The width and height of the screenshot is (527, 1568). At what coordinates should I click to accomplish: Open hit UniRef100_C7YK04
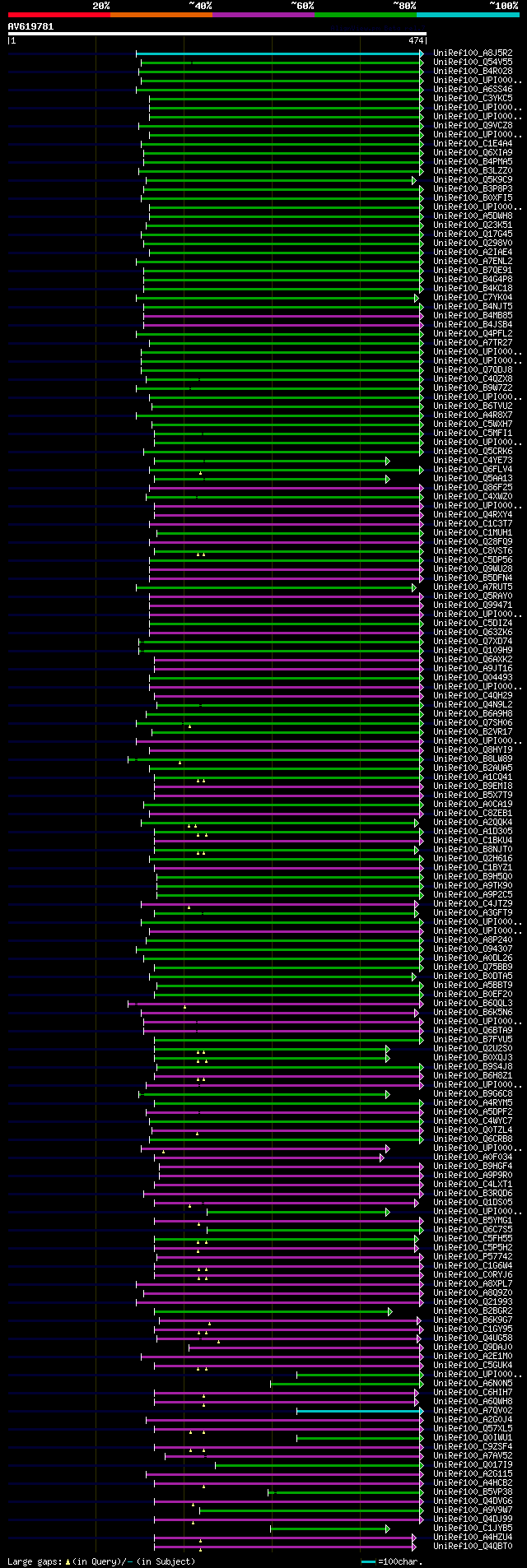[473, 298]
